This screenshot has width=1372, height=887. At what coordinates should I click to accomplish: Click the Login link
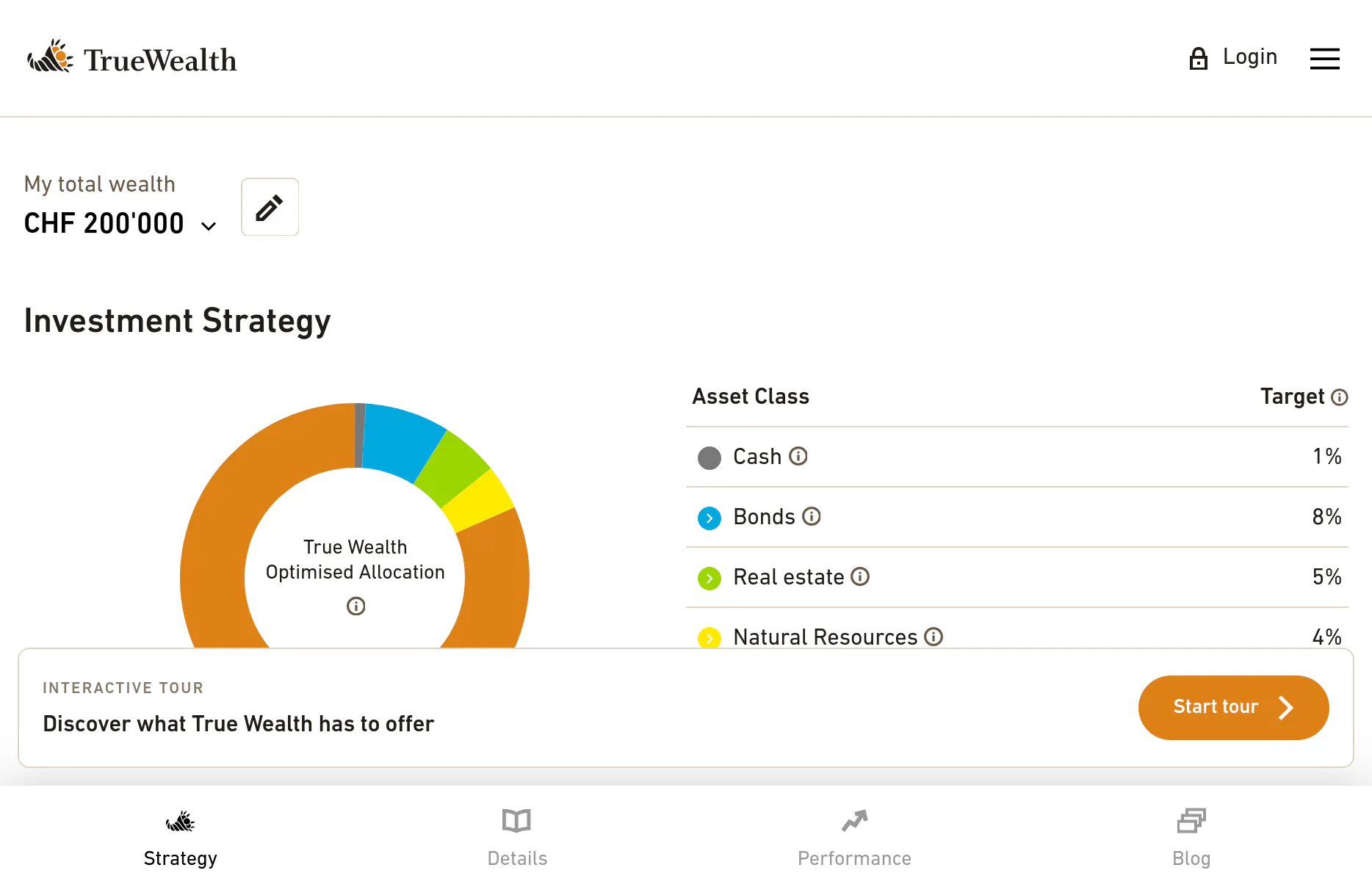click(x=1249, y=57)
